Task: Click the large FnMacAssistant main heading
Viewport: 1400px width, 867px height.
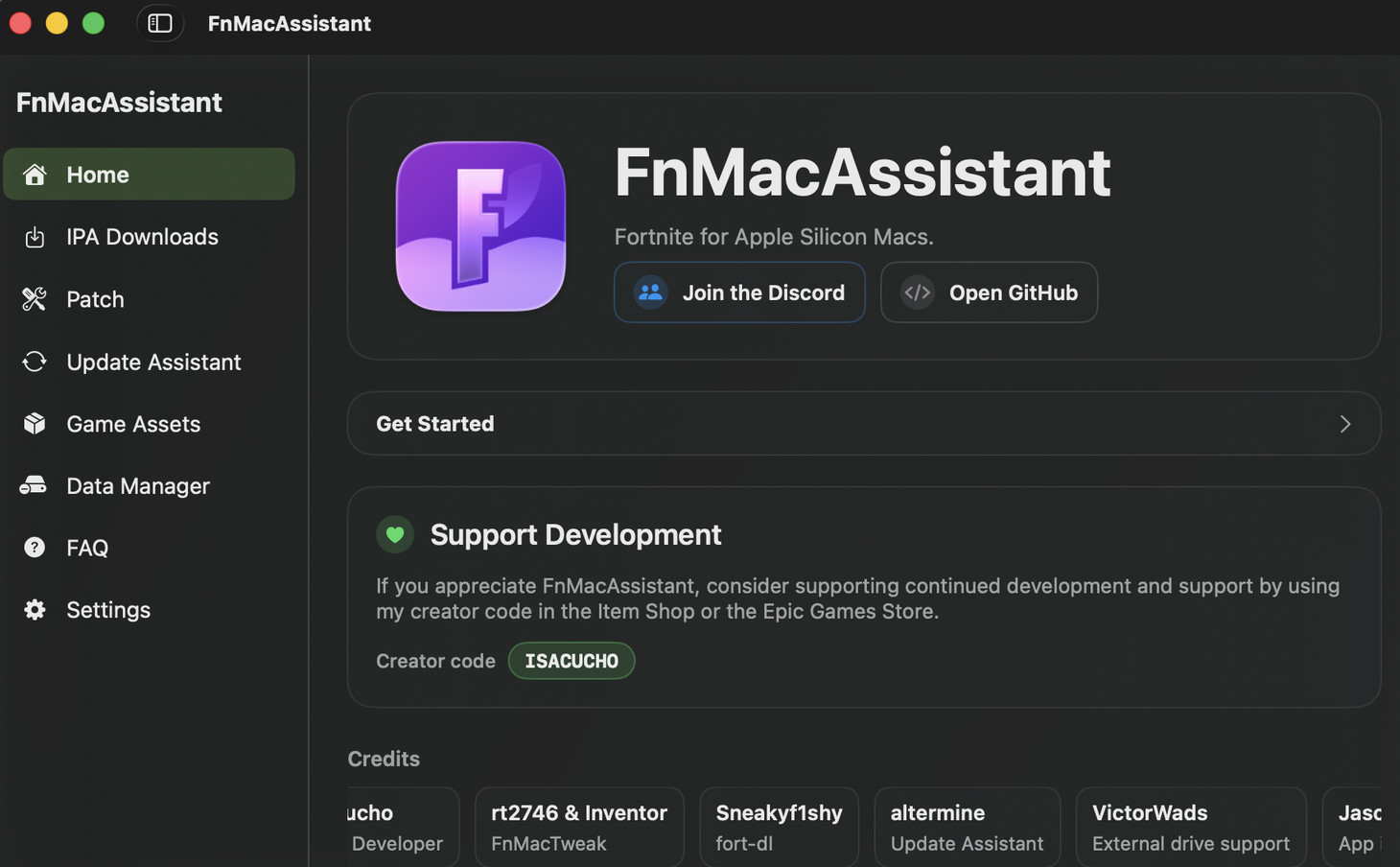Action: [x=862, y=173]
